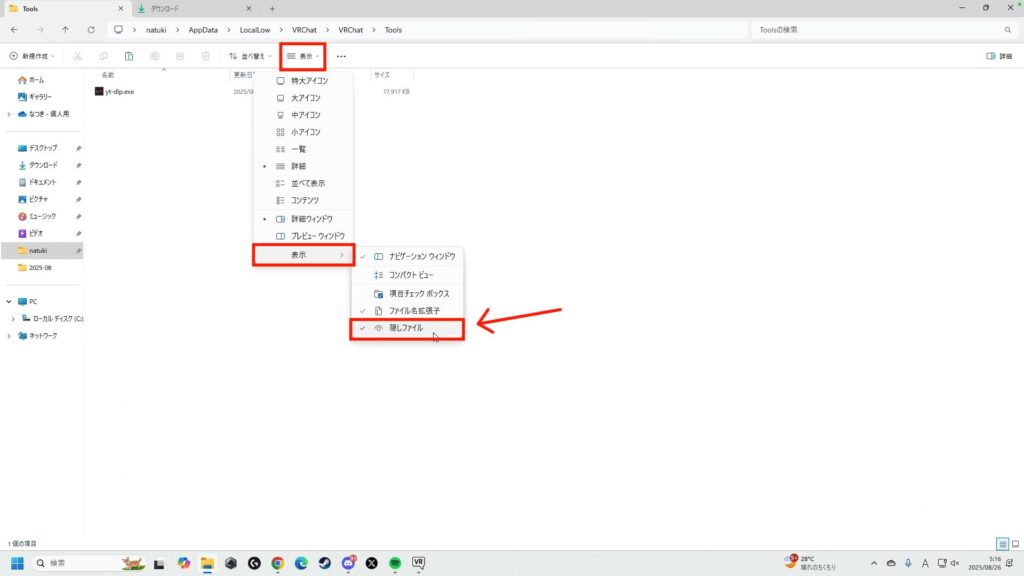Click the 詳細 details pane button
The width and height of the screenshot is (1024, 576).
tap(999, 56)
